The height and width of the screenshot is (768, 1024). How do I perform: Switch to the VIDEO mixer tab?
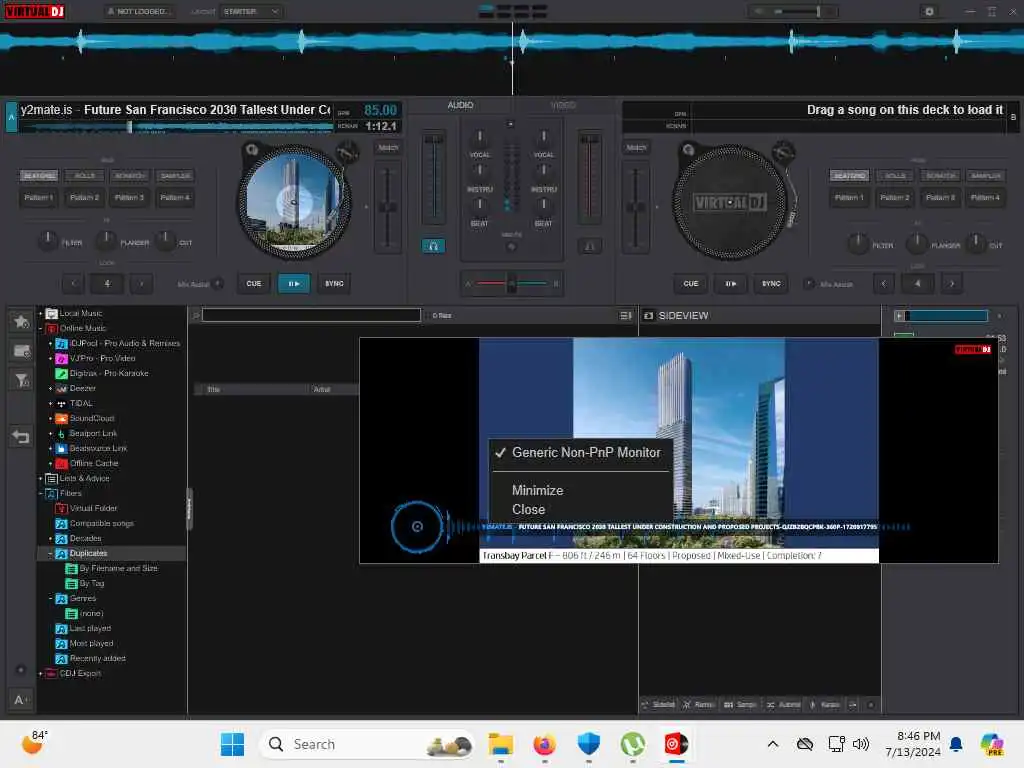point(563,105)
